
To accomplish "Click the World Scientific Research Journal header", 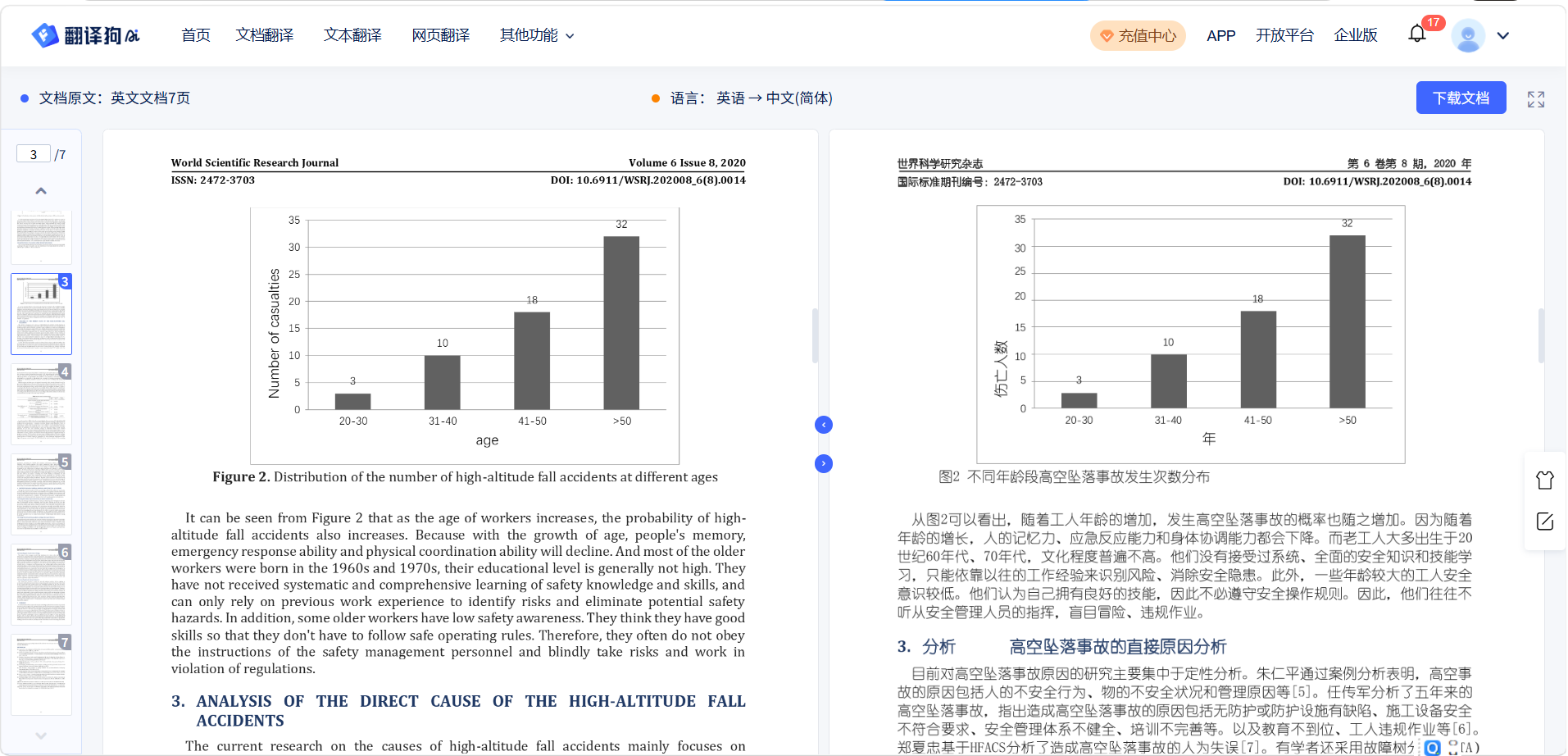I will (254, 163).
